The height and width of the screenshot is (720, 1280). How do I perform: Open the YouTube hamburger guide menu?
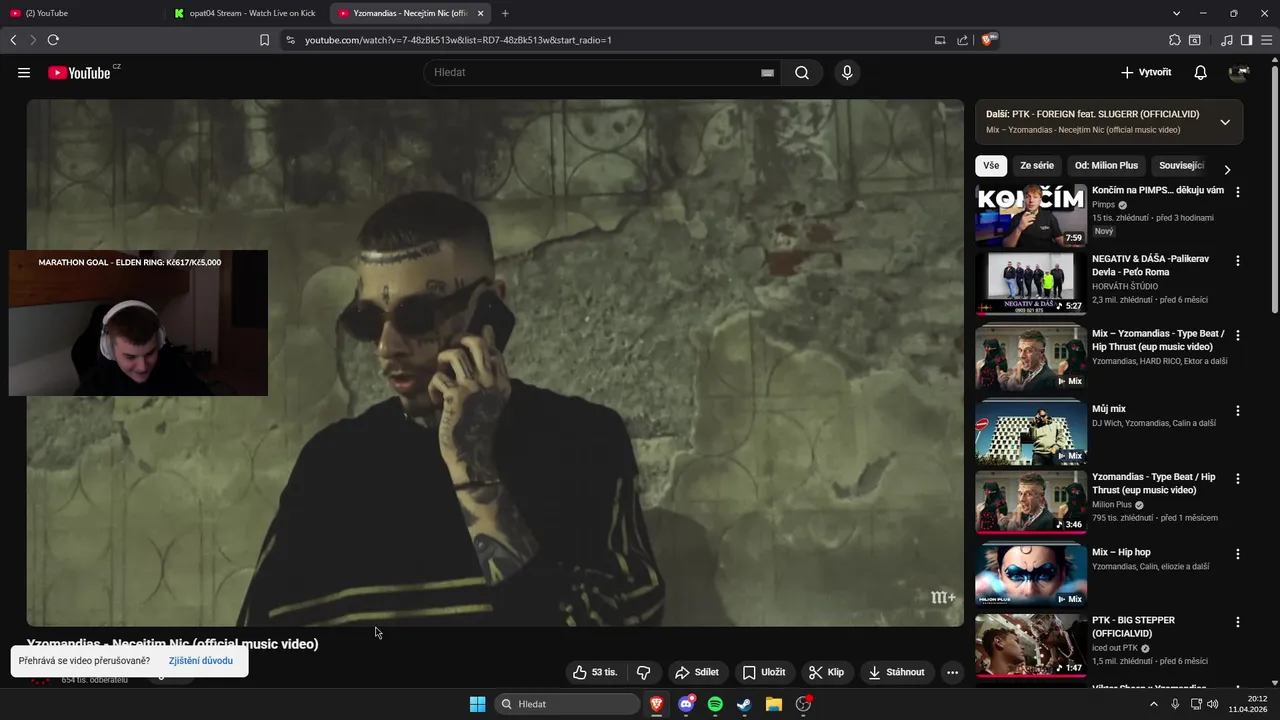point(24,72)
